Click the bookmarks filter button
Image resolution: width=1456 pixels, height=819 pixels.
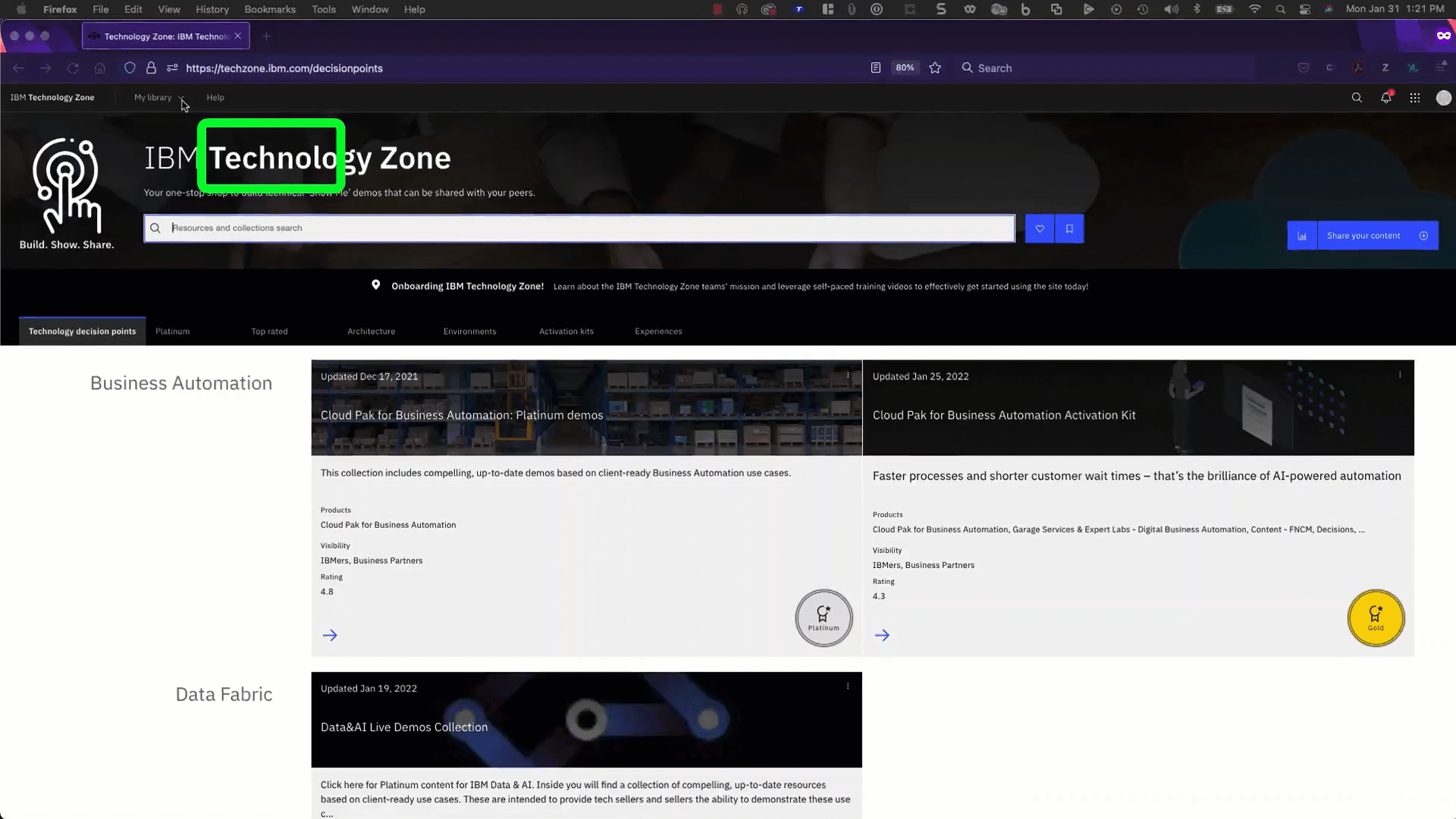1069,228
